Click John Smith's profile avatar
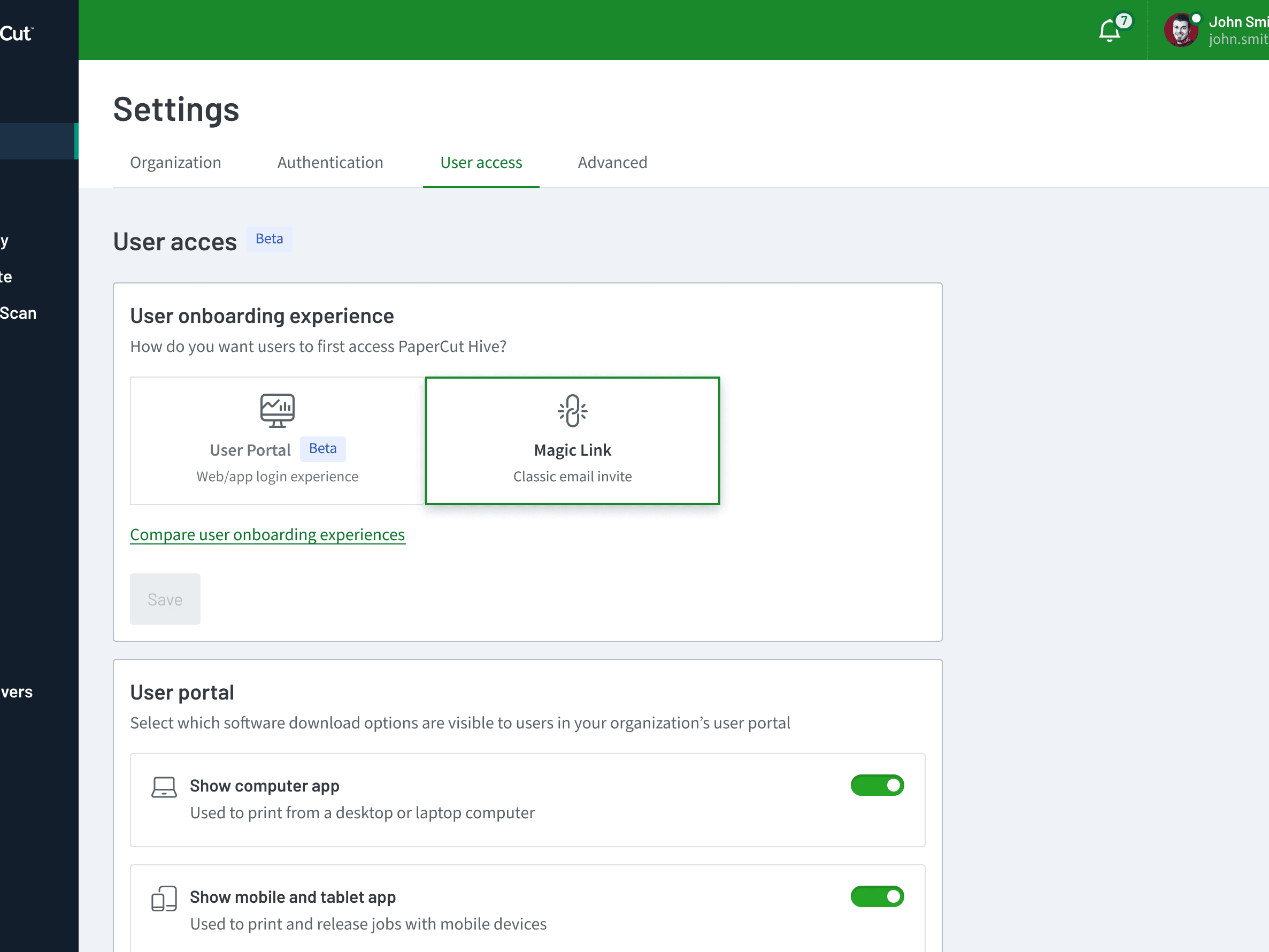 1181,30
